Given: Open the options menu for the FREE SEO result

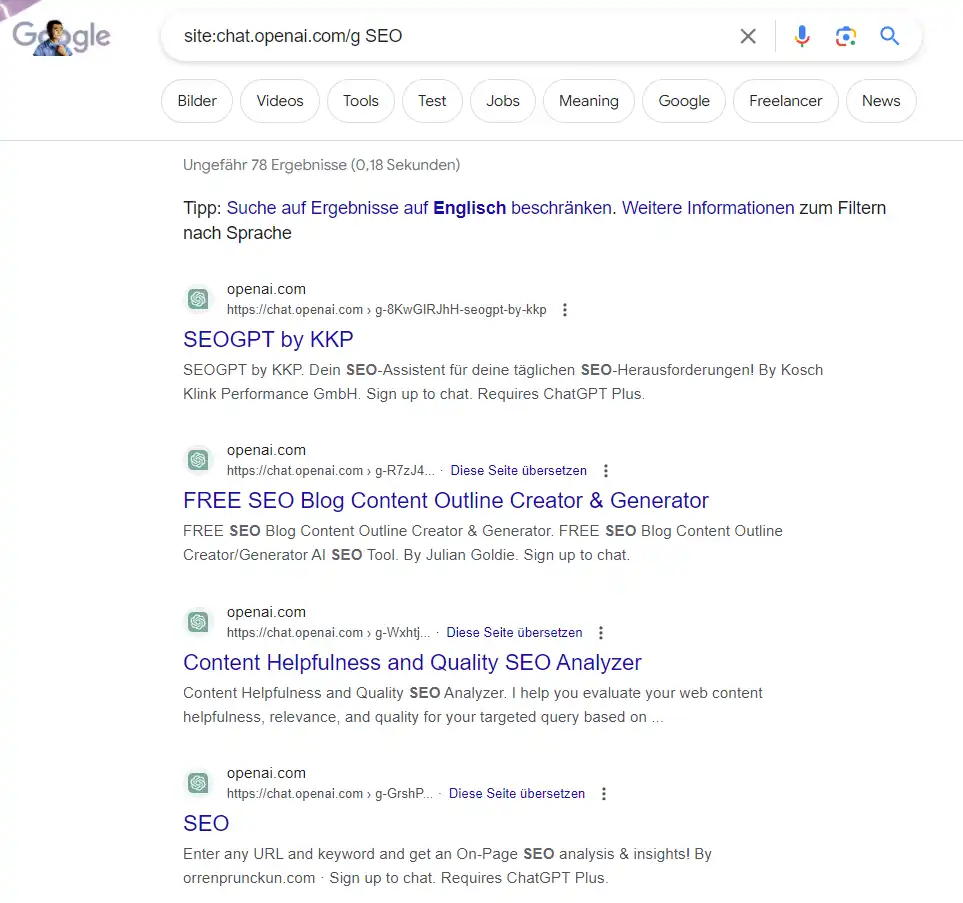Looking at the screenshot, I should point(606,470).
